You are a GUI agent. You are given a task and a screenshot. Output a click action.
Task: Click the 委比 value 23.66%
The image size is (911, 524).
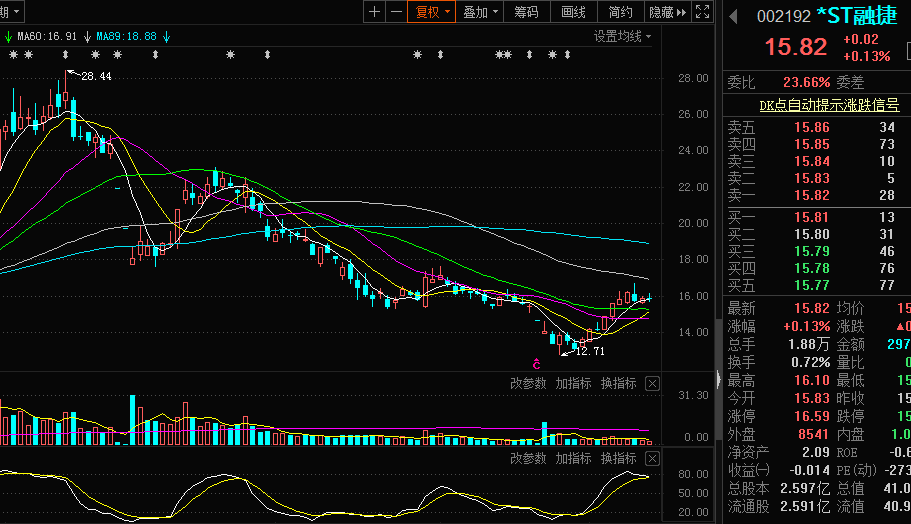(806, 82)
